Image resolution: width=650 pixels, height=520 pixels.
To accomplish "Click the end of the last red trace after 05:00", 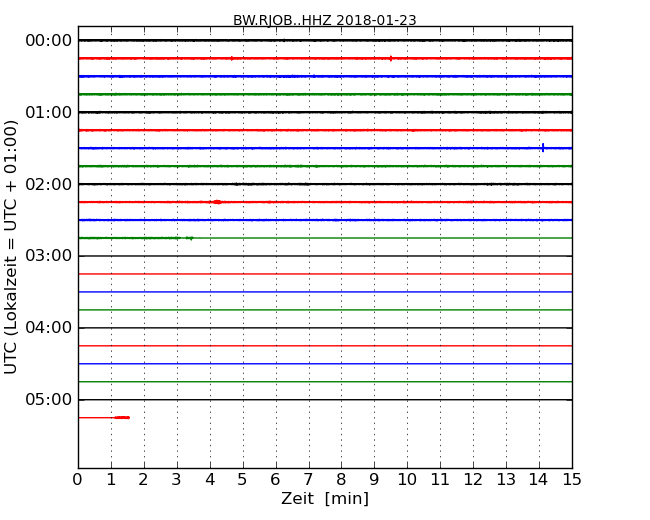I will [122, 418].
